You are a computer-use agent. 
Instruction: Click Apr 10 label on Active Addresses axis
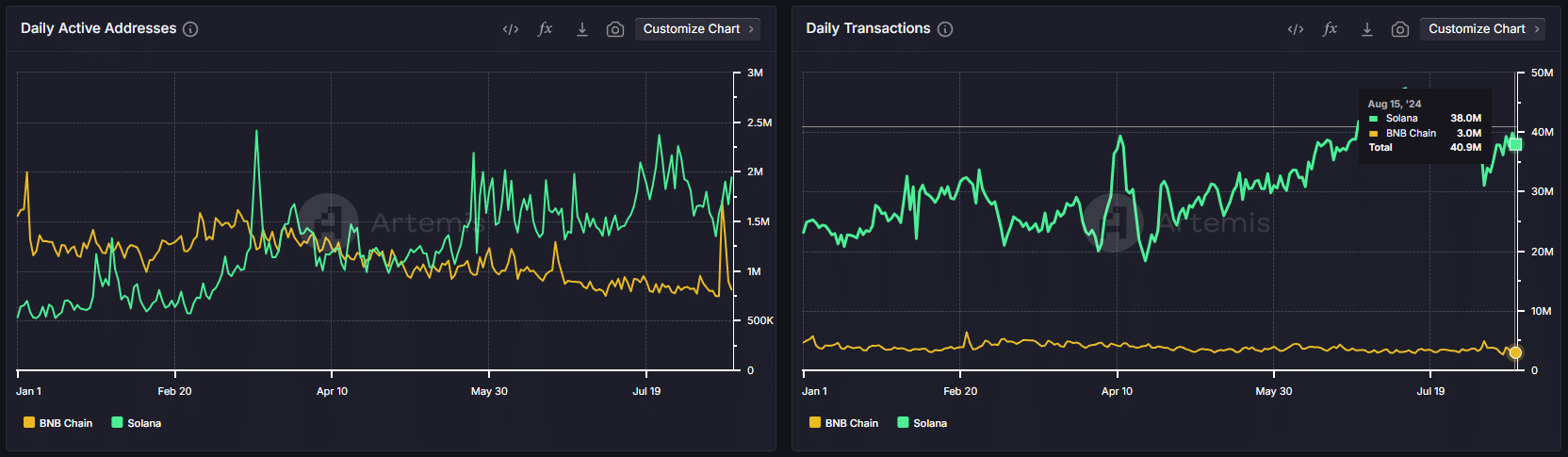point(332,391)
